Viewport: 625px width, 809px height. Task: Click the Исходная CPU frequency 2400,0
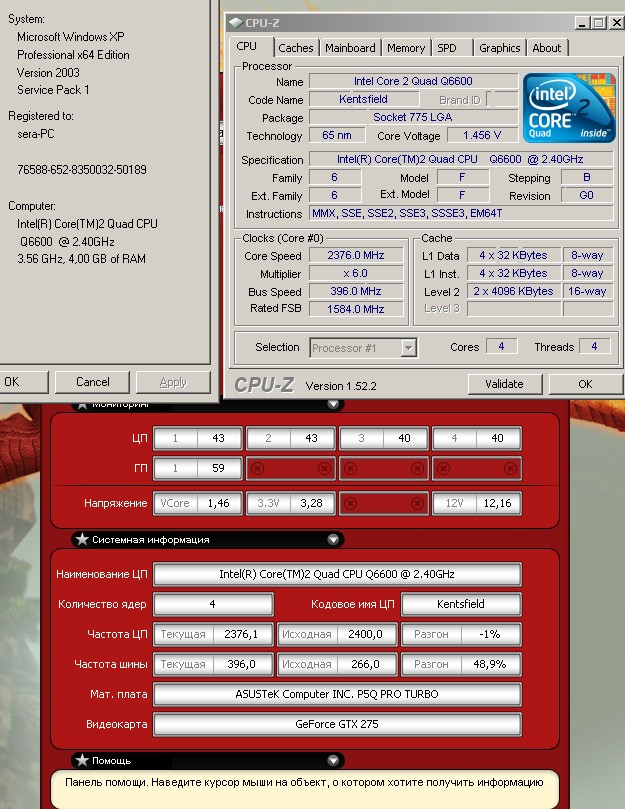[x=337, y=634]
